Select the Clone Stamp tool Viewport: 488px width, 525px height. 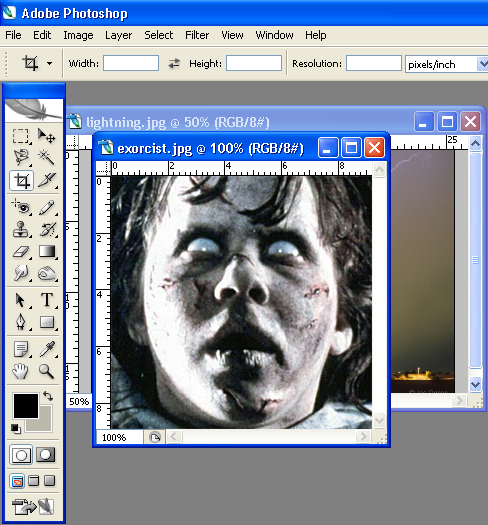click(21, 229)
